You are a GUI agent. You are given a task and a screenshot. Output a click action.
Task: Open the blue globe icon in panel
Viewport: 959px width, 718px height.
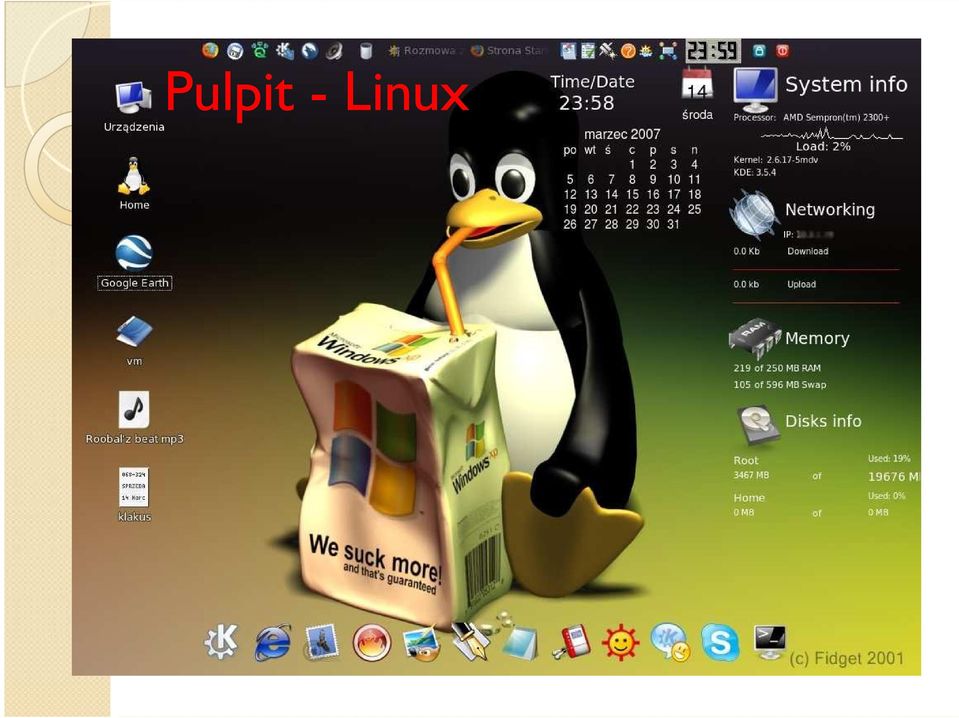pyautogui.click(x=309, y=51)
